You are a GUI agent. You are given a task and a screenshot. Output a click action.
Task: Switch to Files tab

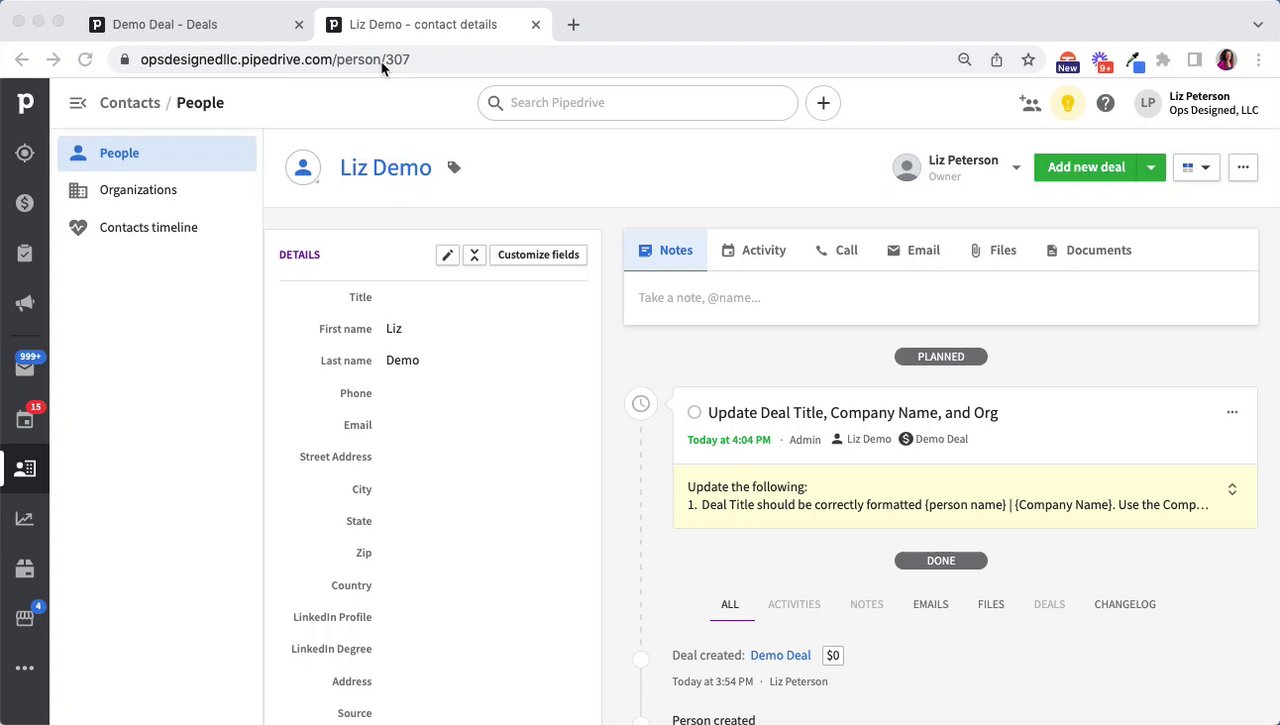pyautogui.click(x=992, y=250)
